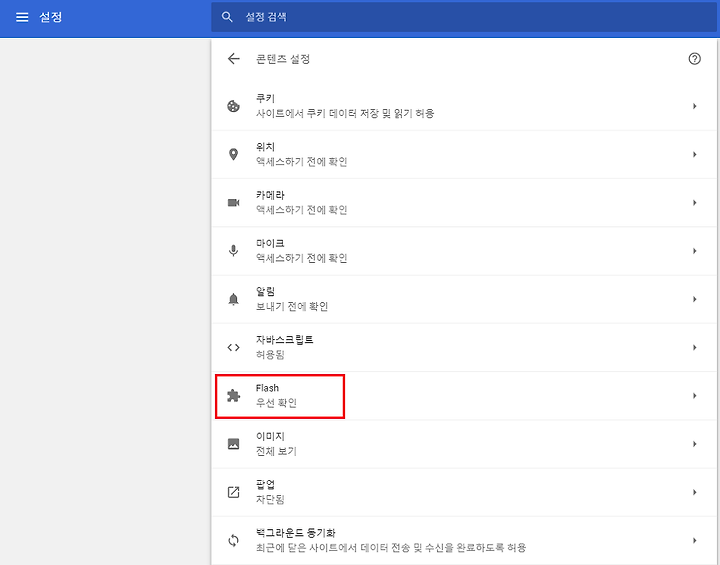Click the search magnifier icon
Viewport: 720px width, 565px height.
coord(227,17)
